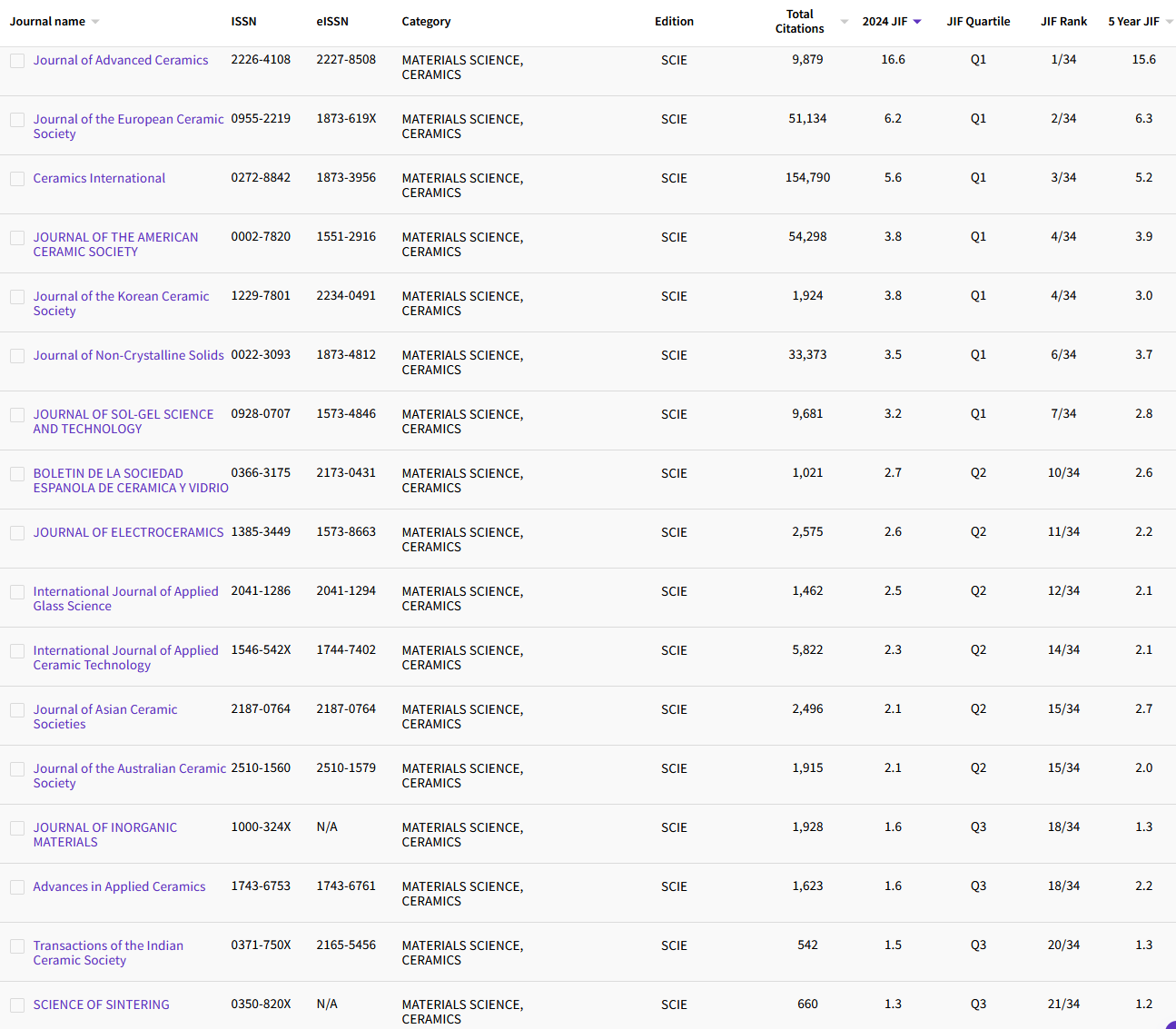Check the Journal of Advanced Ceramics checkbox
The image size is (1176, 1029).
16,60
